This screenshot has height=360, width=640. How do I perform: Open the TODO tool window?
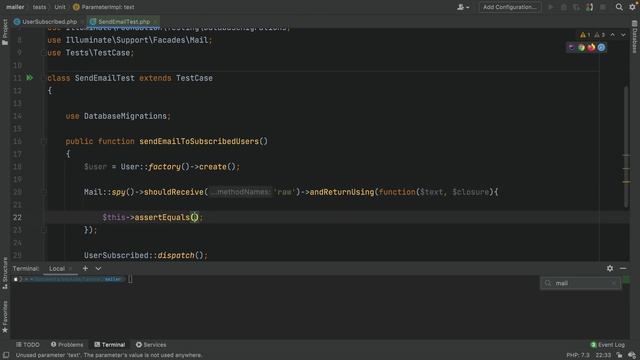coord(28,344)
